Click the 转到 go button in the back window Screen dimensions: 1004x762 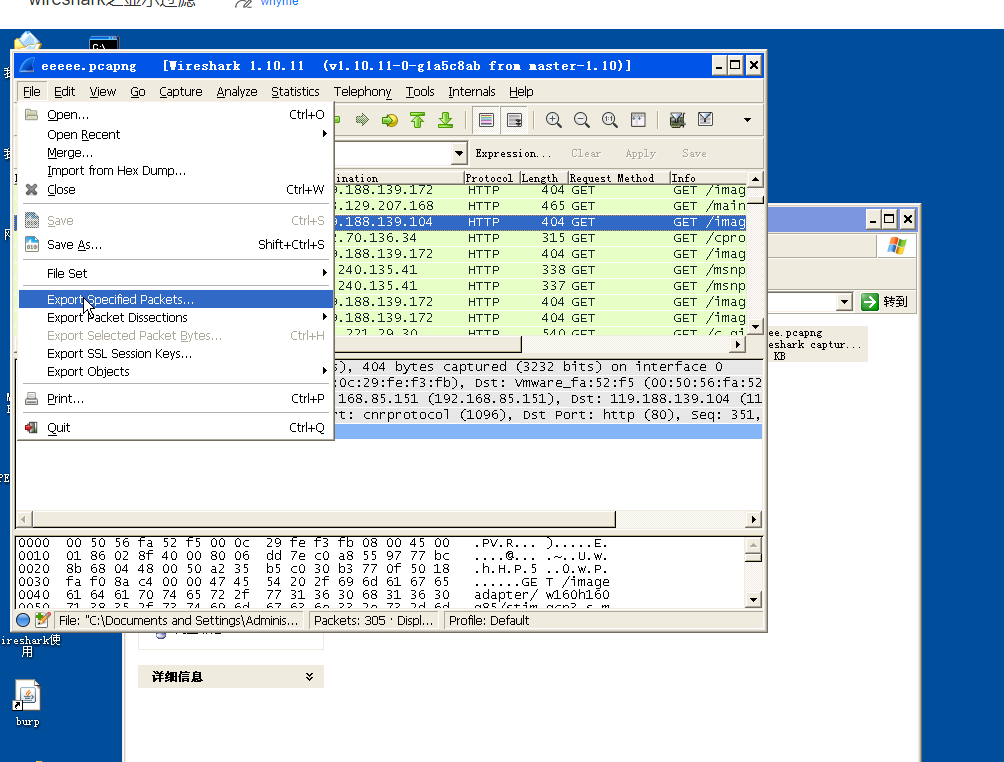[x=884, y=302]
